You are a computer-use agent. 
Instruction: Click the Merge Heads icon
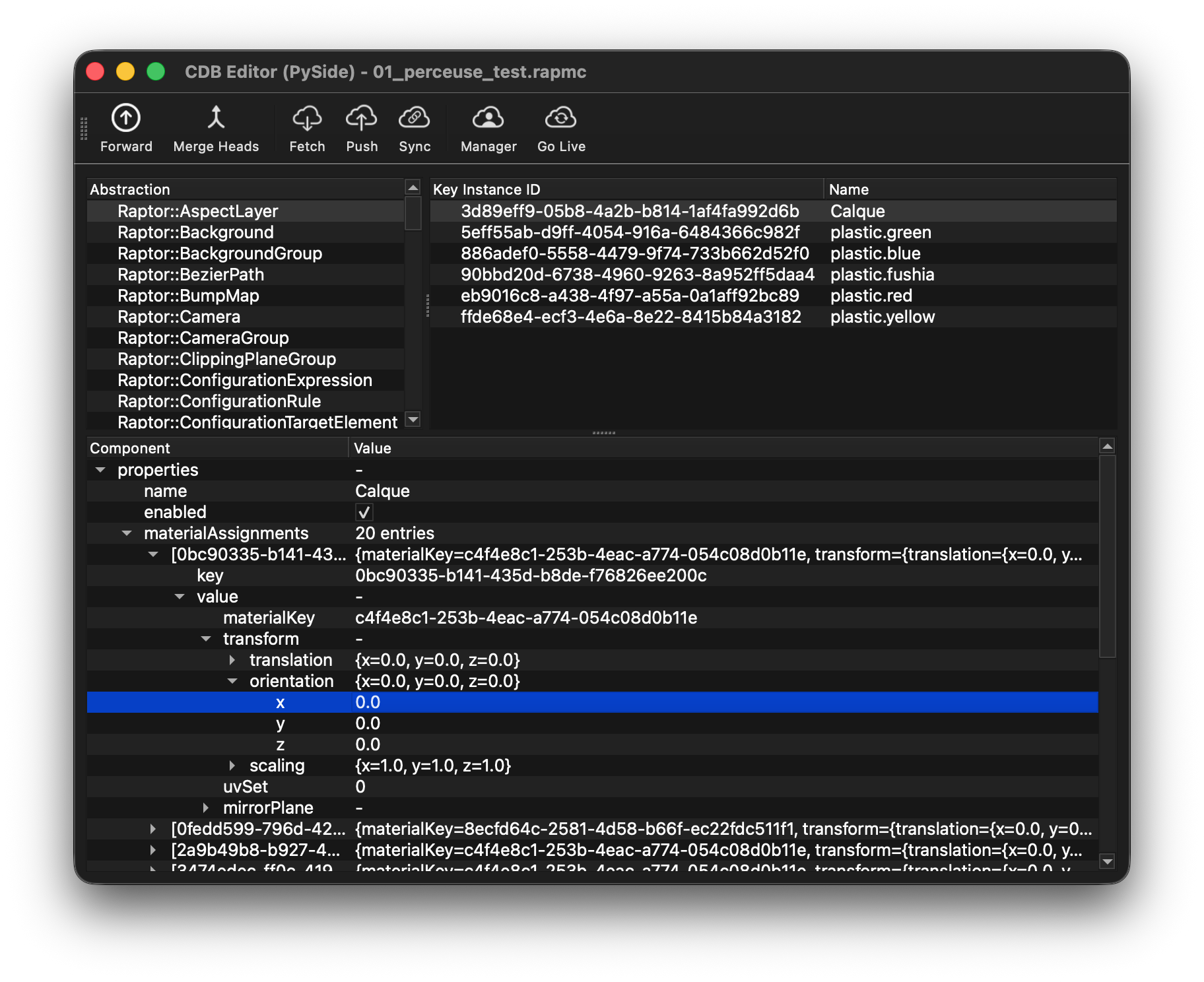point(216,119)
